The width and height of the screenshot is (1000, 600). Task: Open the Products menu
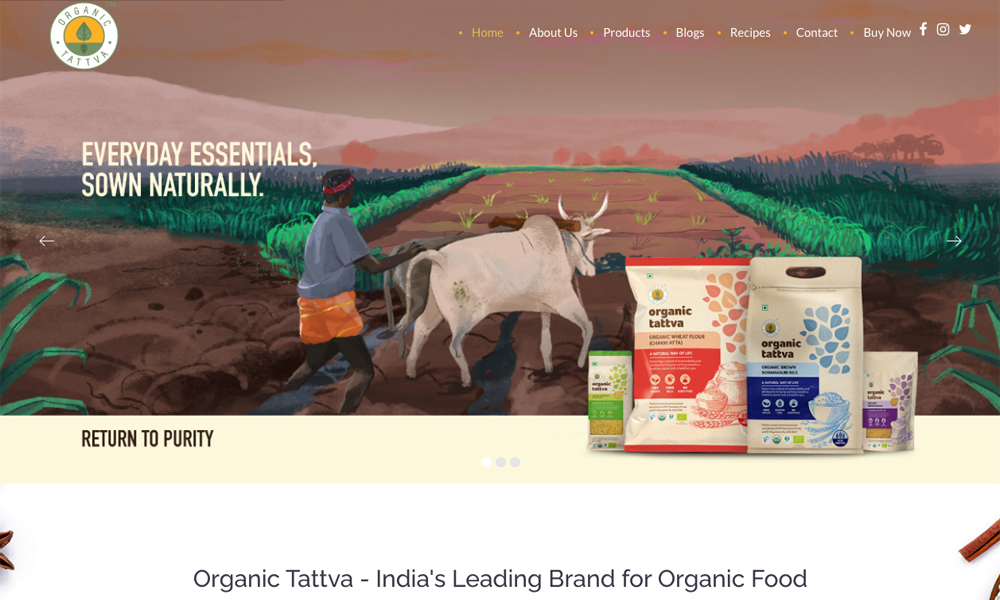(626, 33)
